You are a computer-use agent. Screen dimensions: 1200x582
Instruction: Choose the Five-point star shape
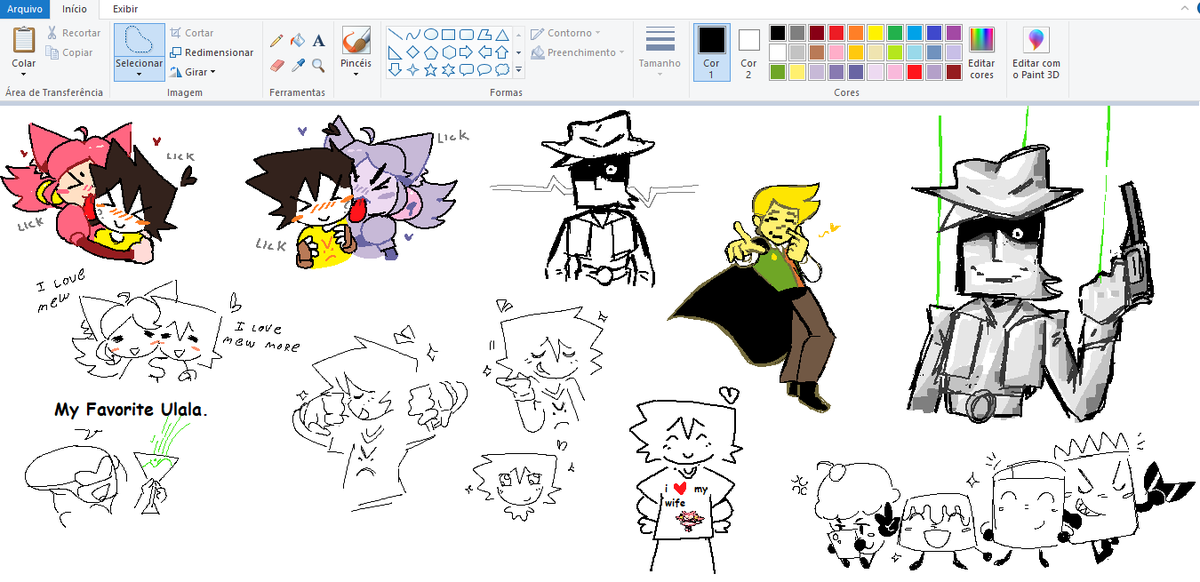click(x=431, y=70)
